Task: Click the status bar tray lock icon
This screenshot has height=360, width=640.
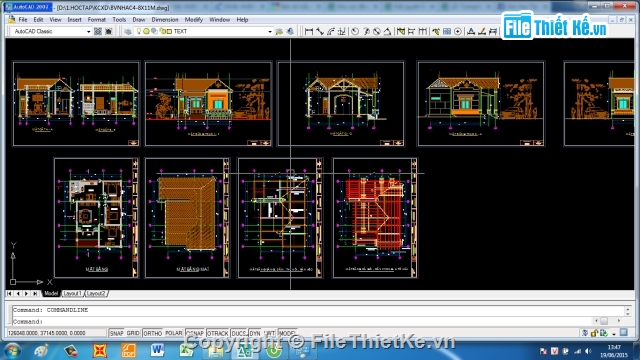Action: tap(594, 333)
